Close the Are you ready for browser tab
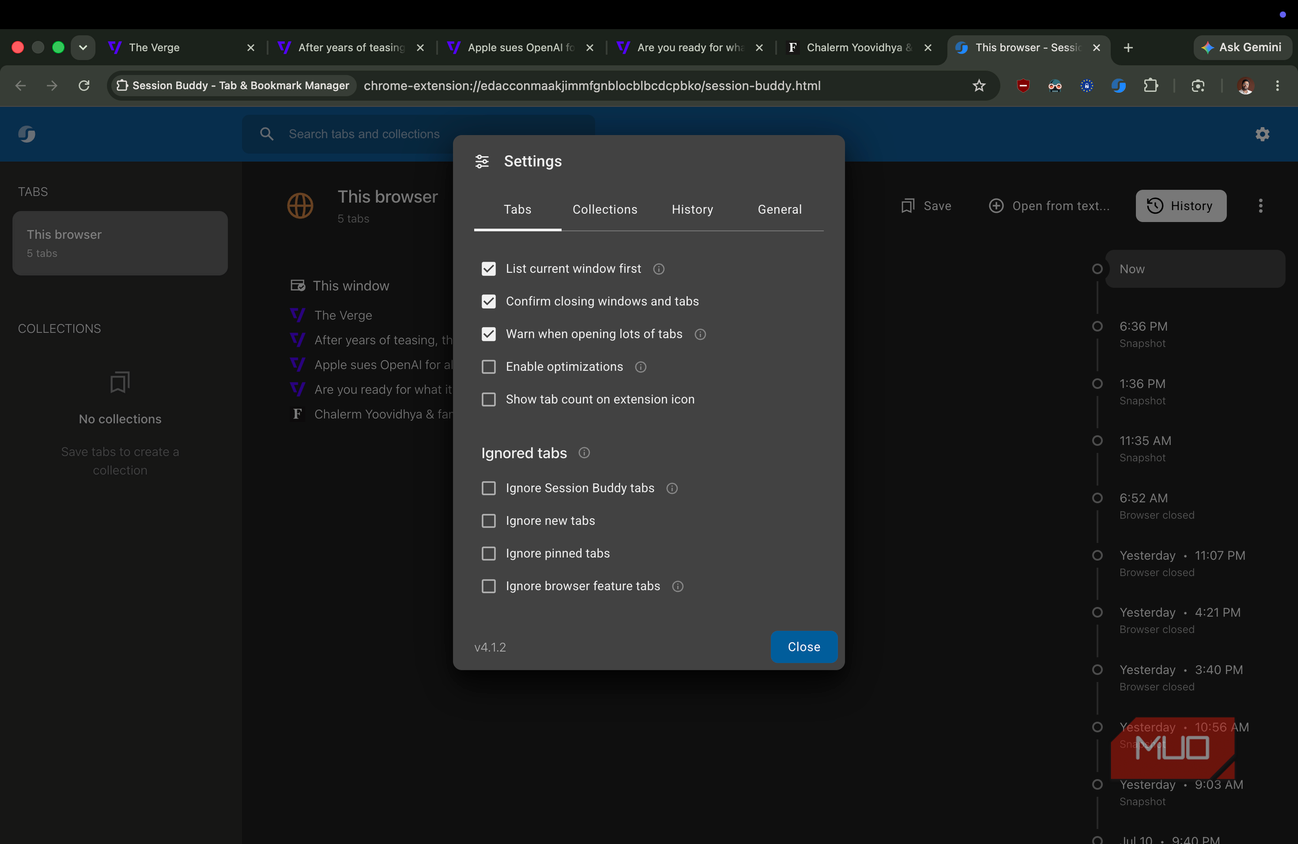The width and height of the screenshot is (1298, 844). click(x=759, y=47)
